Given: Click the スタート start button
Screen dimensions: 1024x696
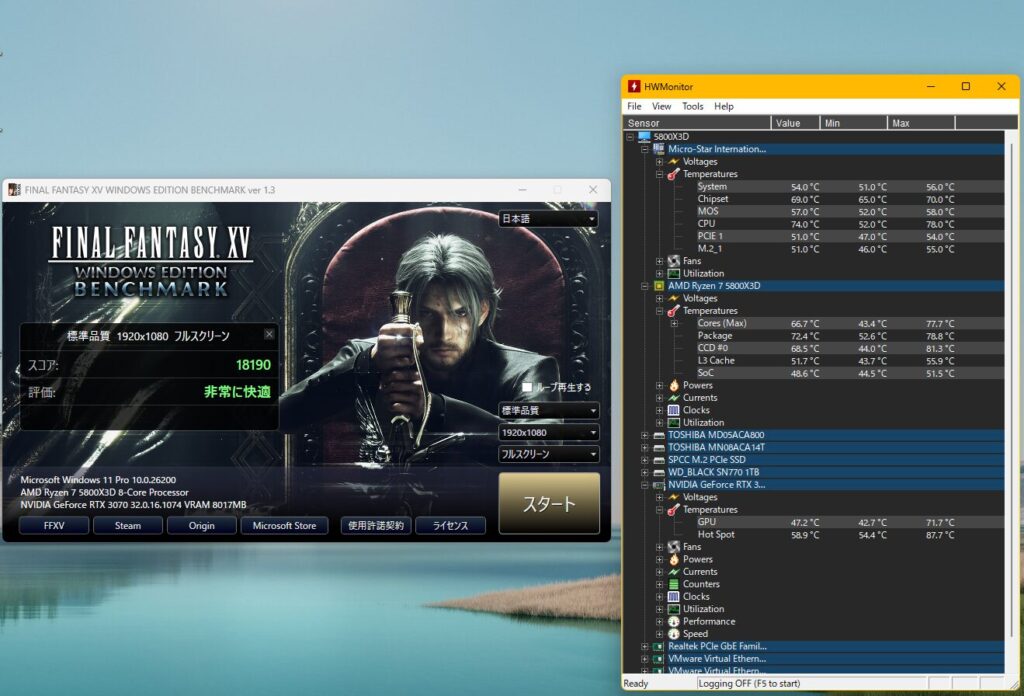Looking at the screenshot, I should pyautogui.click(x=549, y=503).
